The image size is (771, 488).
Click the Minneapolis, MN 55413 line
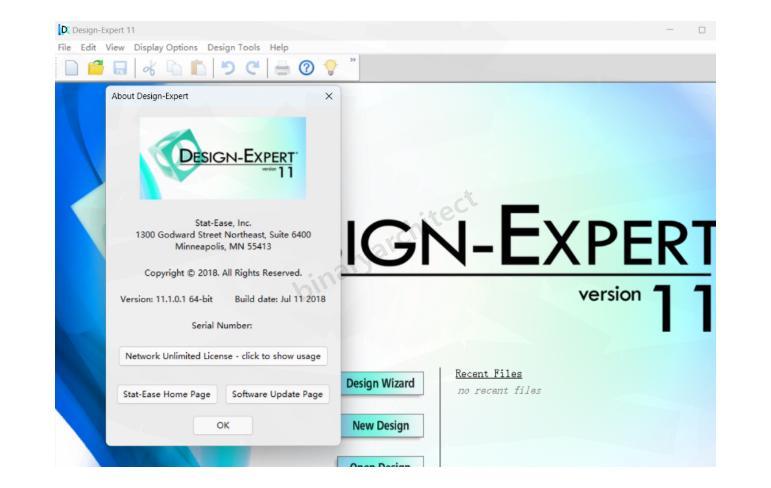tap(223, 246)
